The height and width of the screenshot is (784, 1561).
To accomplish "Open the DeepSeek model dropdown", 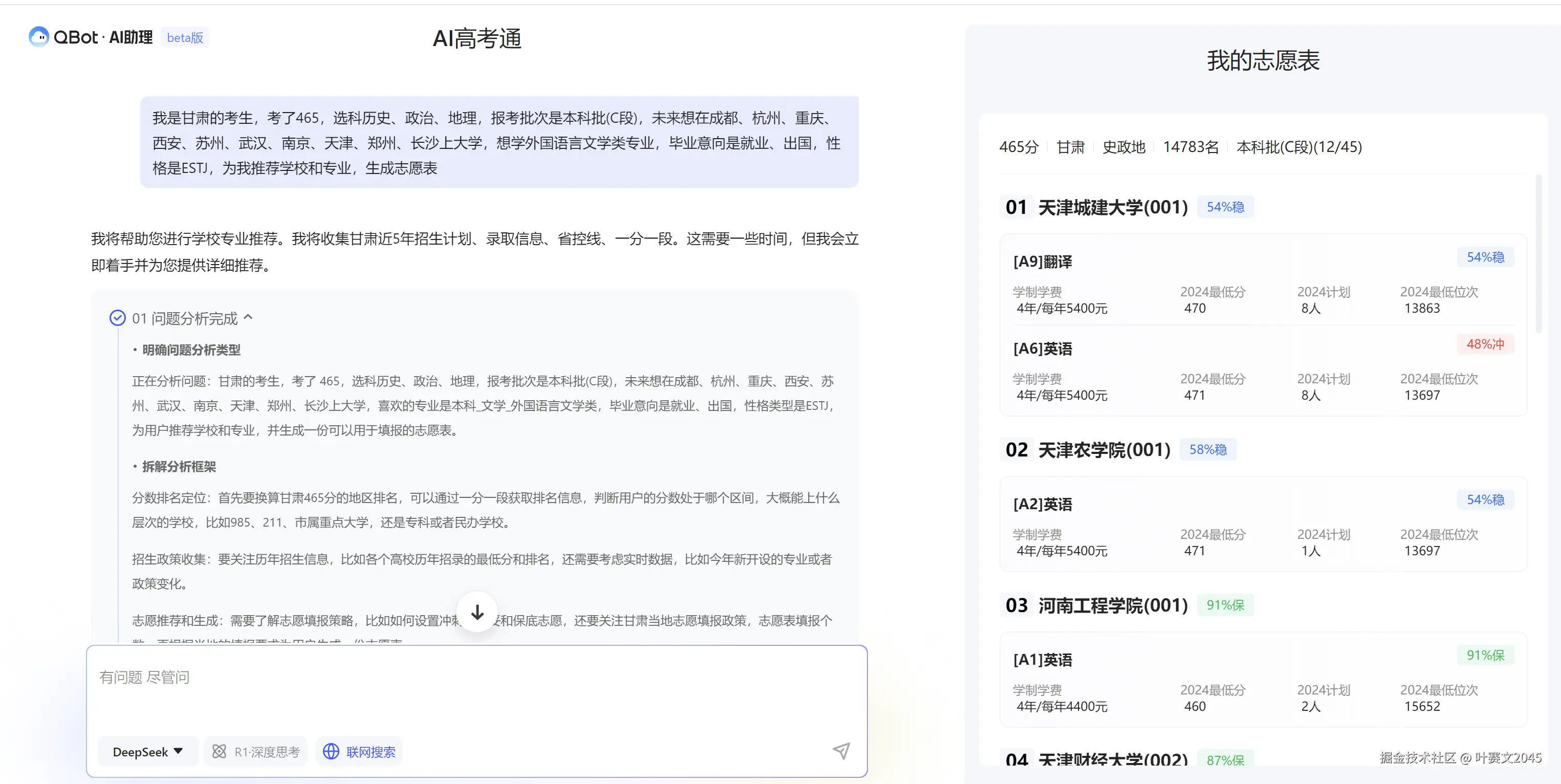I will click(148, 751).
